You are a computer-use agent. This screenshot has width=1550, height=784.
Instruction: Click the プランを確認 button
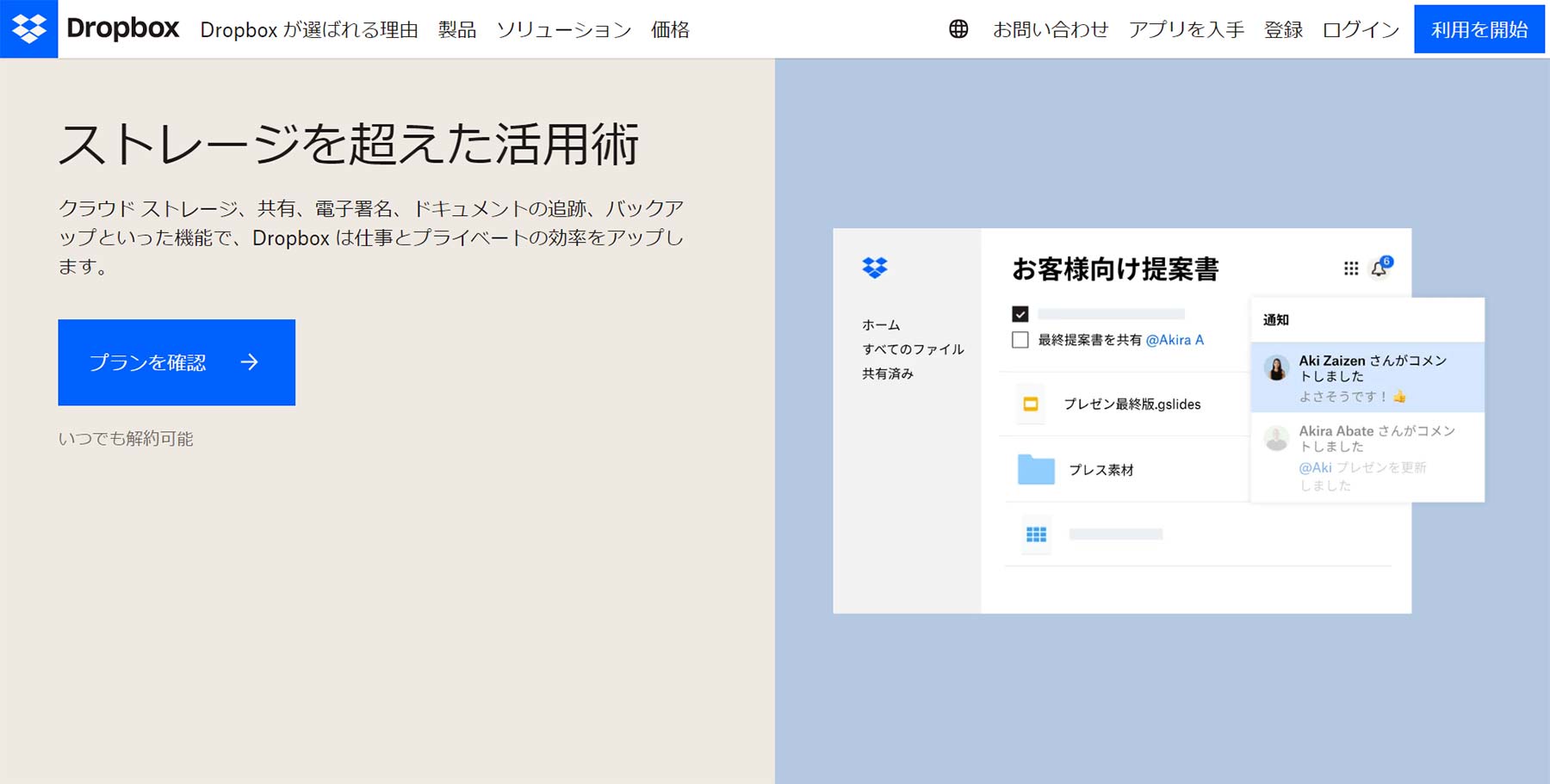177,362
